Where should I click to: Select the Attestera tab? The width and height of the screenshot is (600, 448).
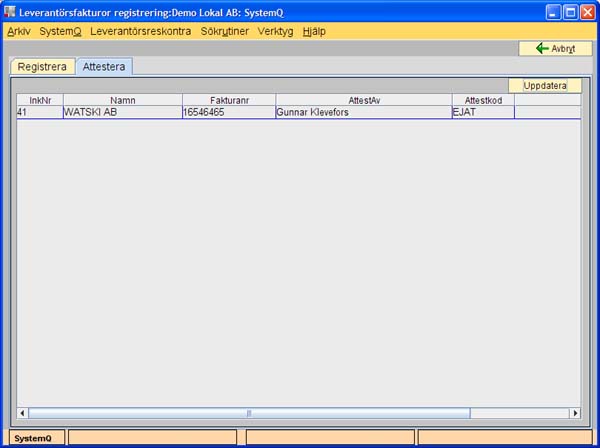tap(104, 67)
